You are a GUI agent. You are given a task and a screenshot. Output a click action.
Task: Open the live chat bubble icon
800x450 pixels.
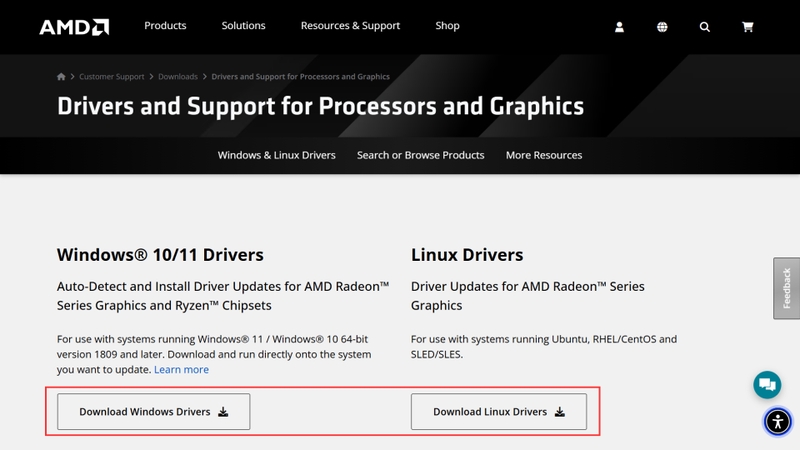tap(767, 384)
